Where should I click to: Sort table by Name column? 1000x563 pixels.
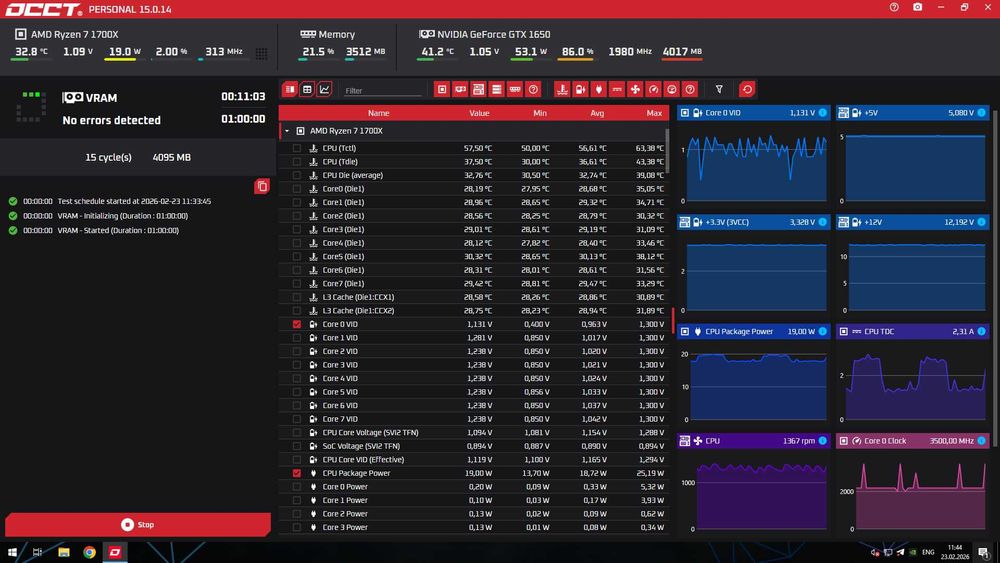point(378,113)
